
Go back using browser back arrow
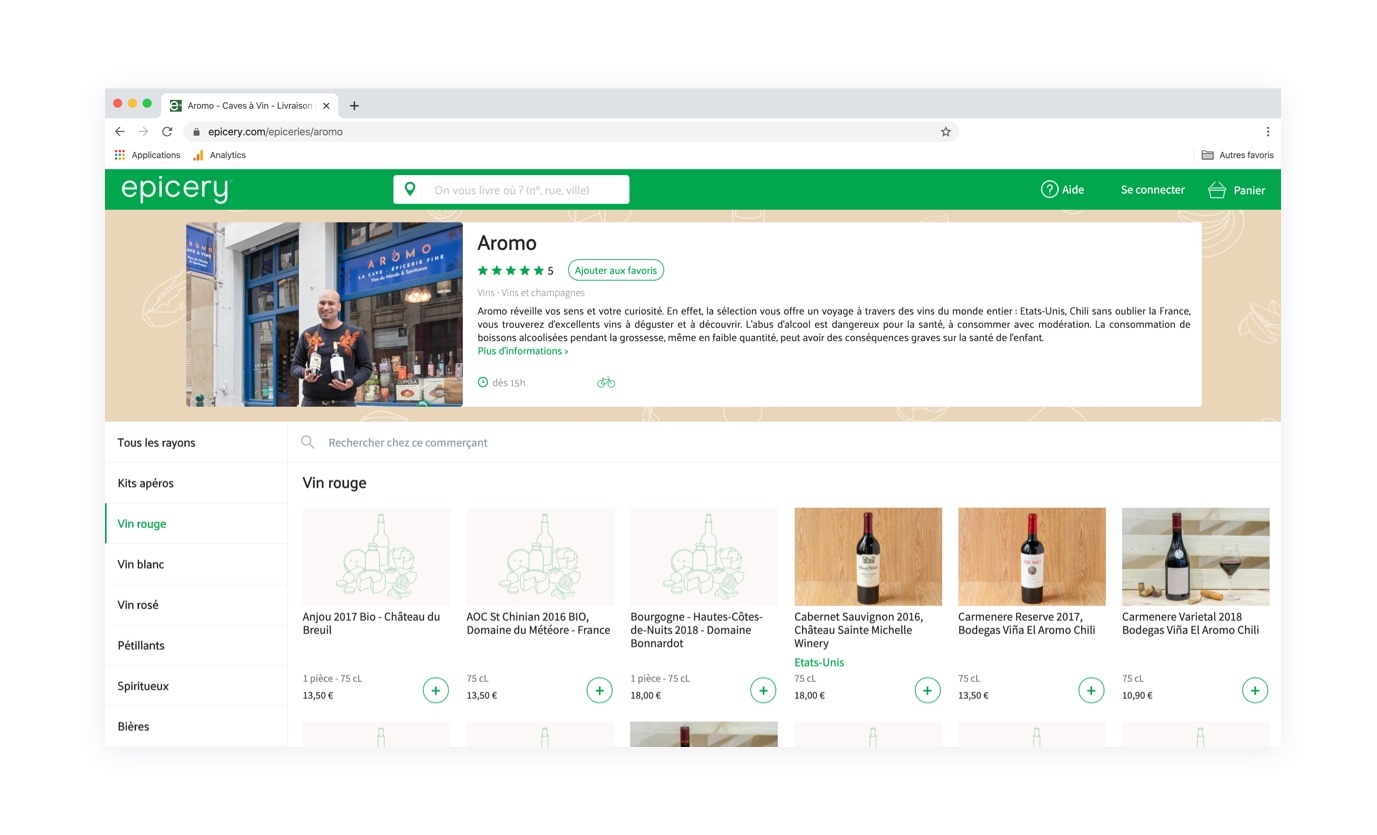(120, 131)
